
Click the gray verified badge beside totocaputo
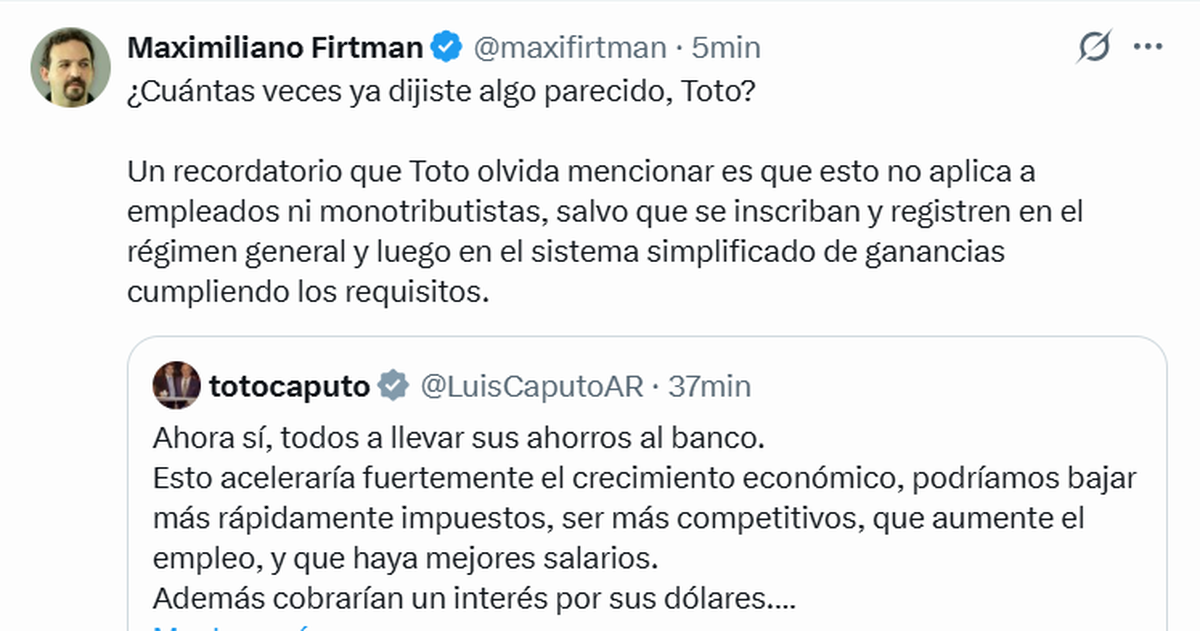394,386
